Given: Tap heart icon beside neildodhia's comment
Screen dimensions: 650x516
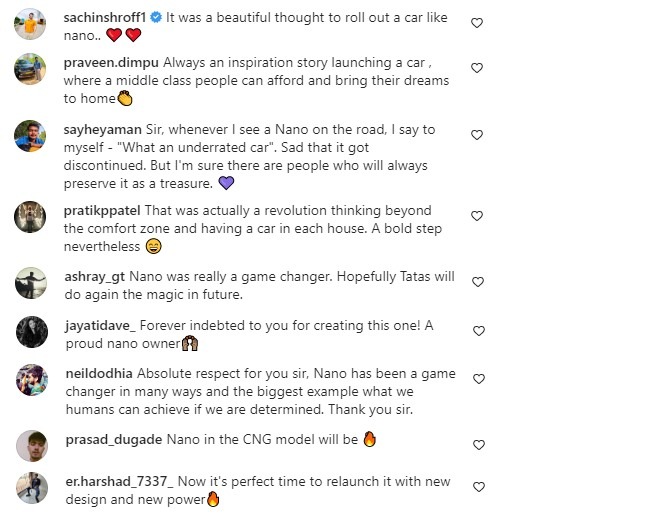Looking at the screenshot, I should pyautogui.click(x=477, y=379).
